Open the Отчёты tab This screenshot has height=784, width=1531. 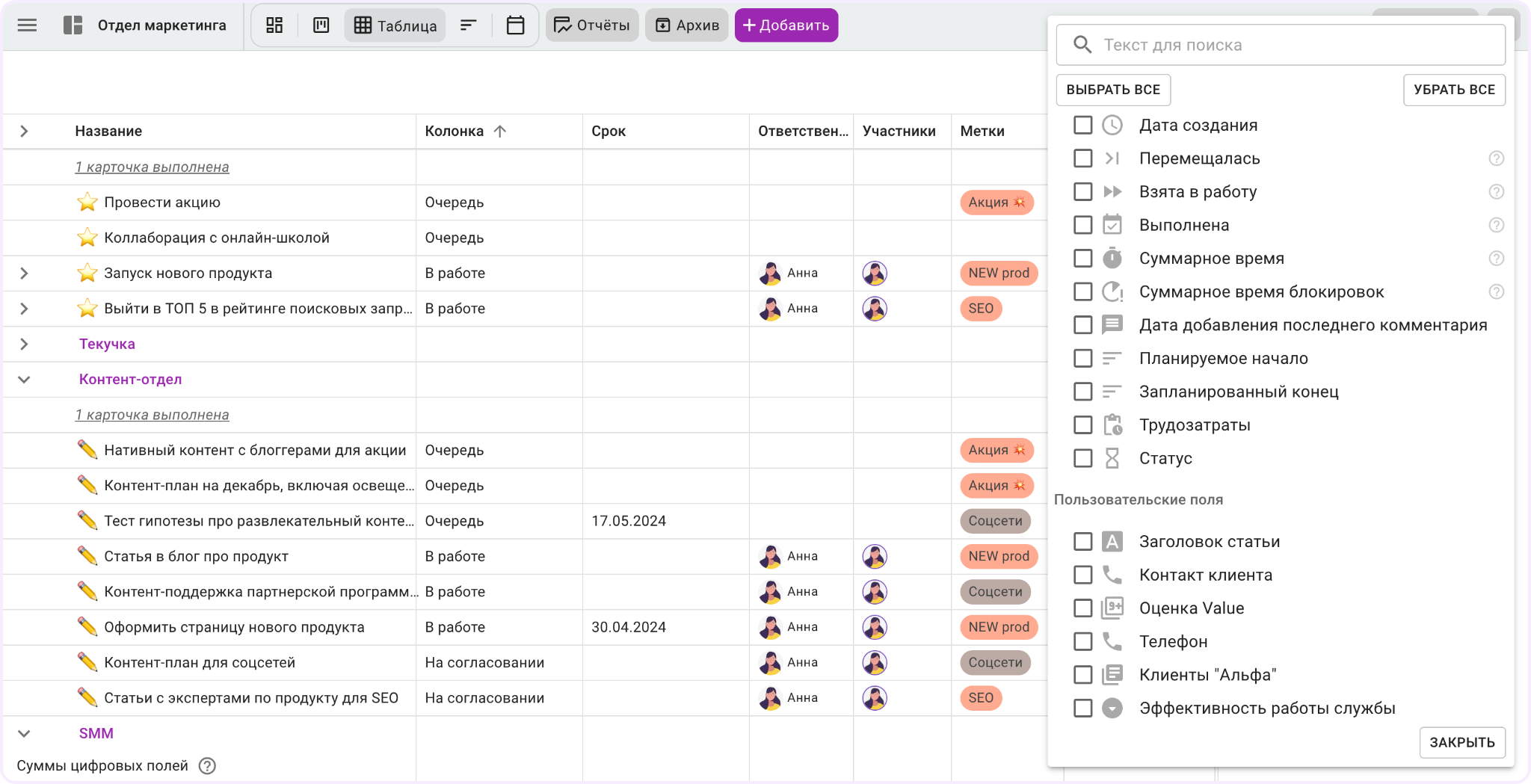pyautogui.click(x=591, y=25)
